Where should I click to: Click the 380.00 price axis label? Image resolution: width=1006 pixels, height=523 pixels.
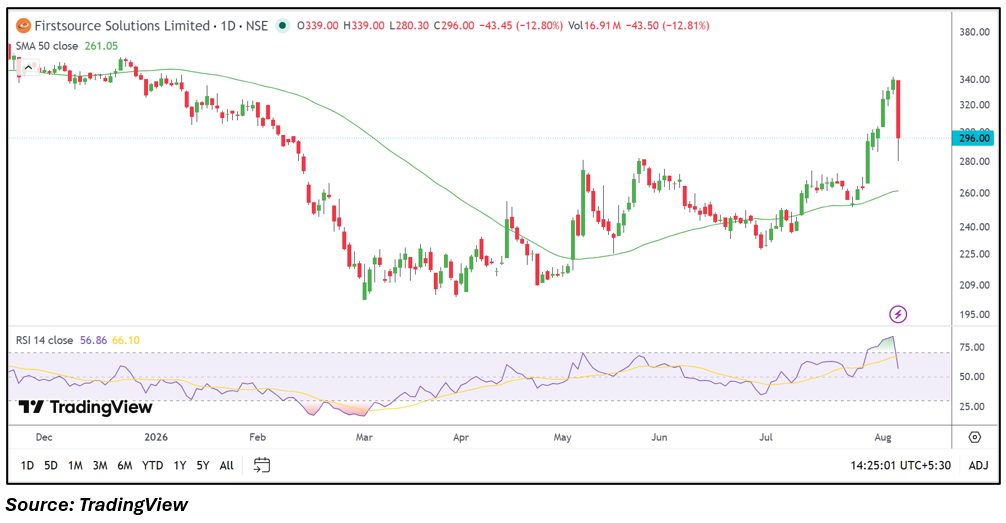coord(974,32)
